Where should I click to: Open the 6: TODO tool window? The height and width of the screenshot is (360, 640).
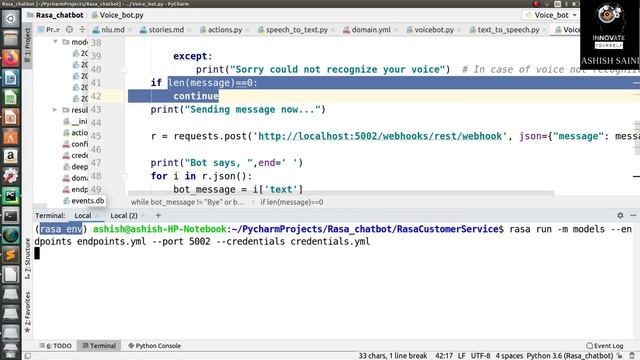[56, 346]
